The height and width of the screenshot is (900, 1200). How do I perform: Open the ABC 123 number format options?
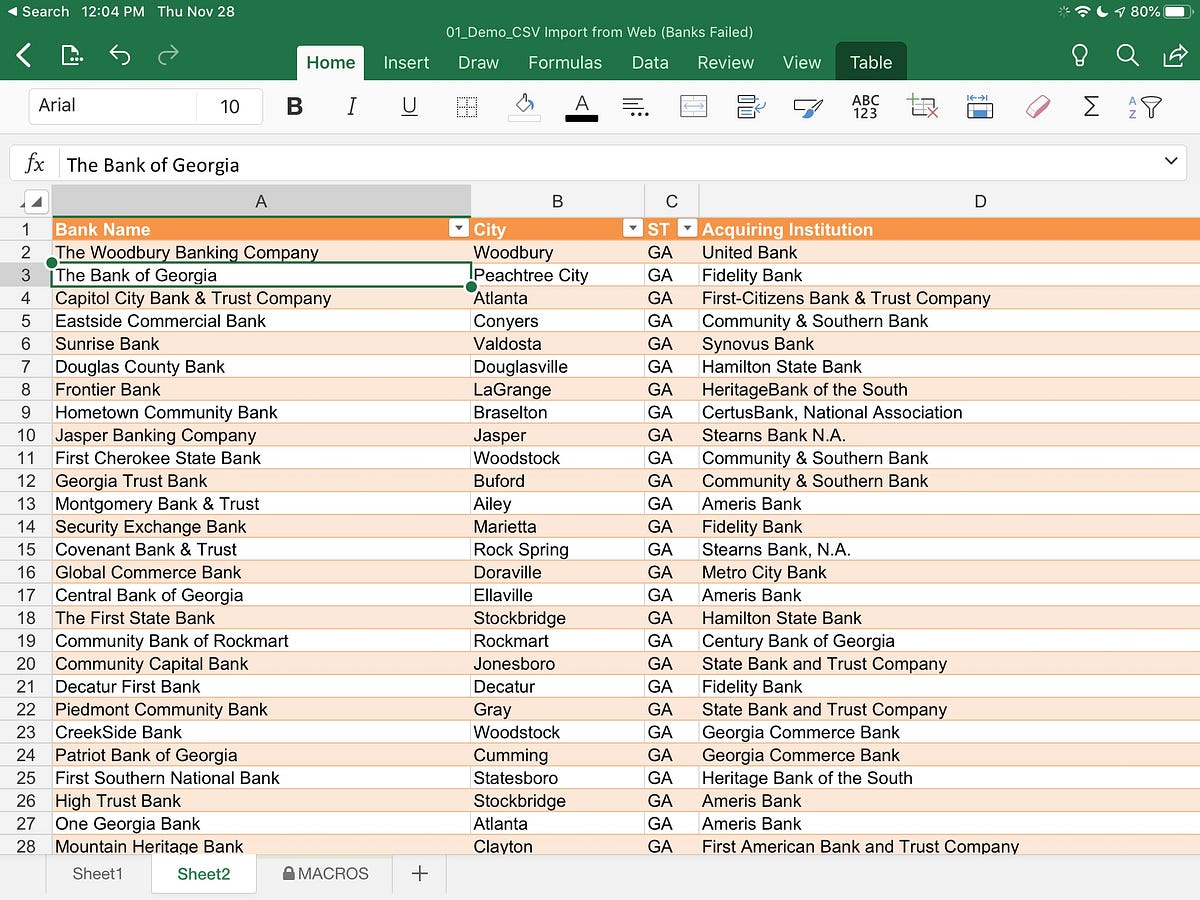click(865, 107)
